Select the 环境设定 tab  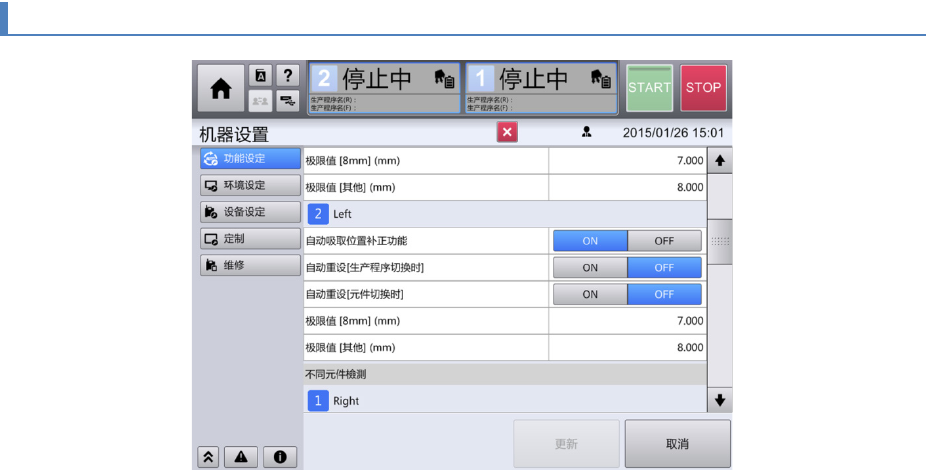(x=250, y=185)
